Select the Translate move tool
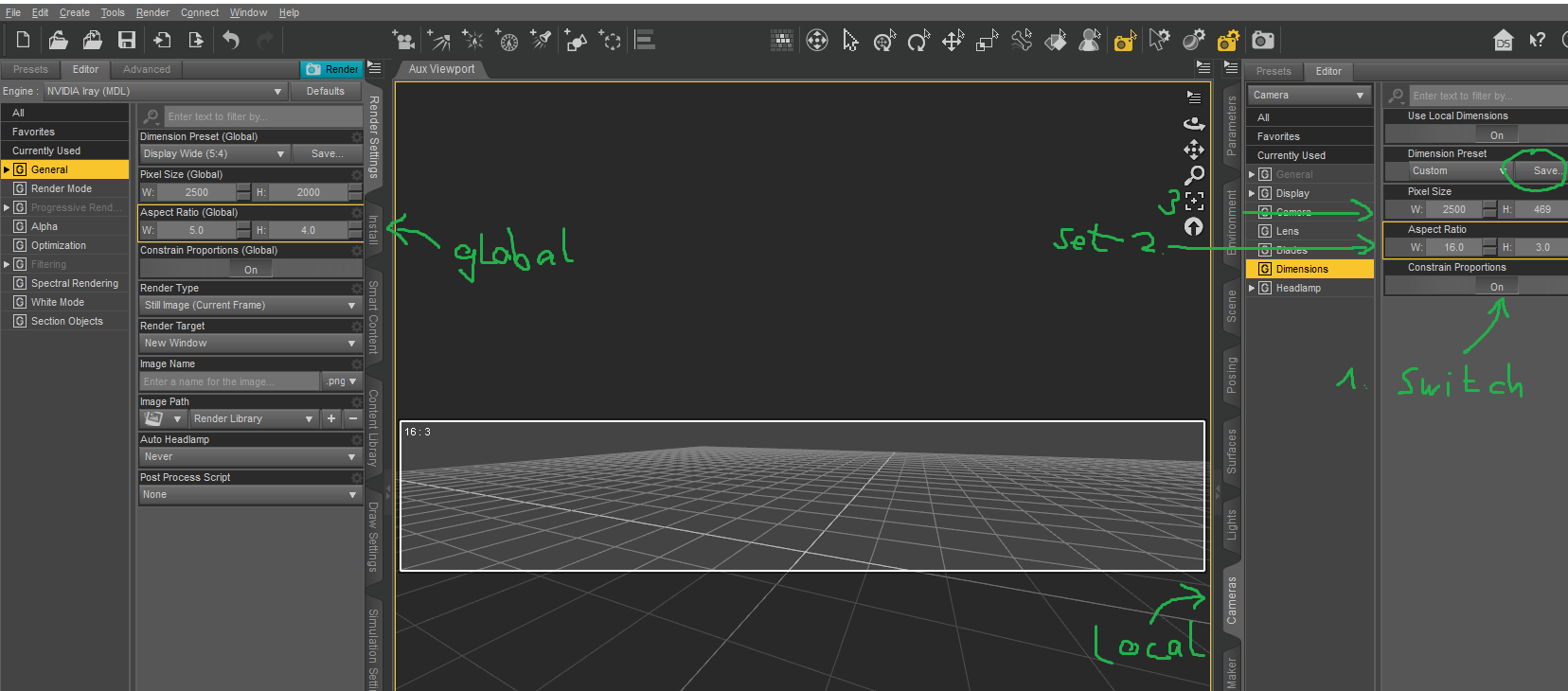The width and height of the screenshot is (1568, 691). (x=953, y=40)
